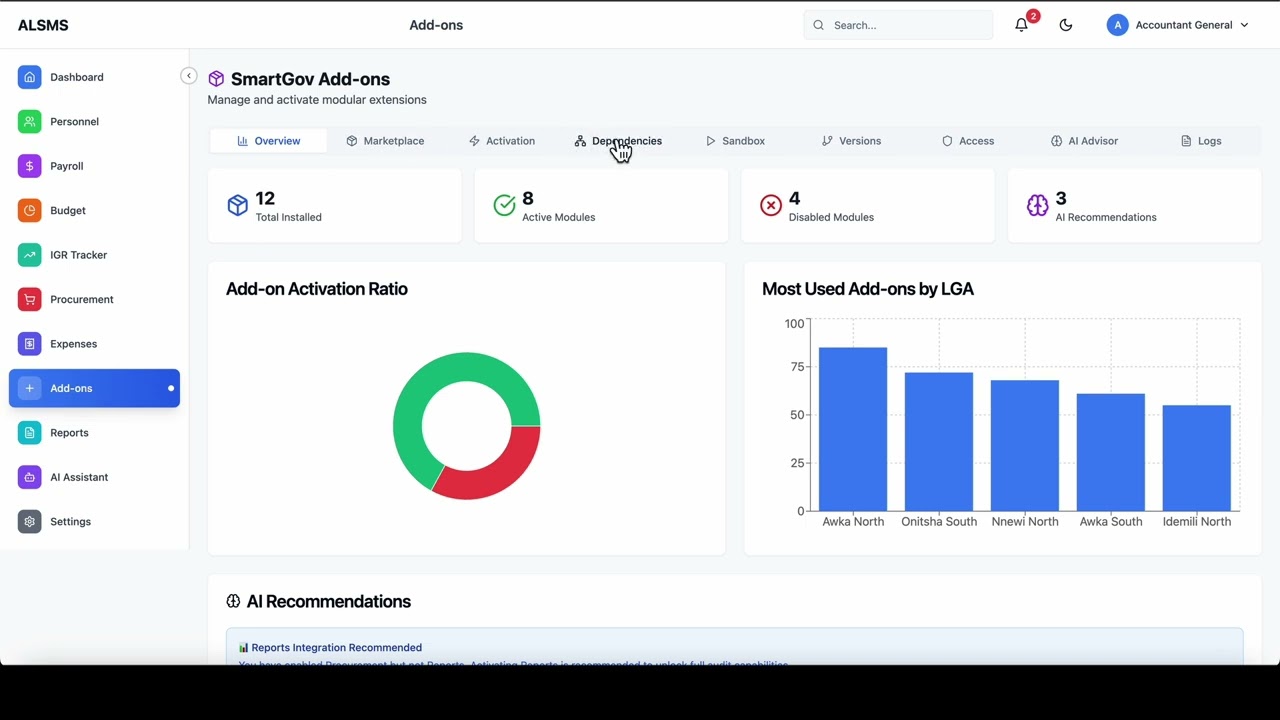Open the Access tab
The height and width of the screenshot is (720, 1280).
pyautogui.click(x=968, y=141)
